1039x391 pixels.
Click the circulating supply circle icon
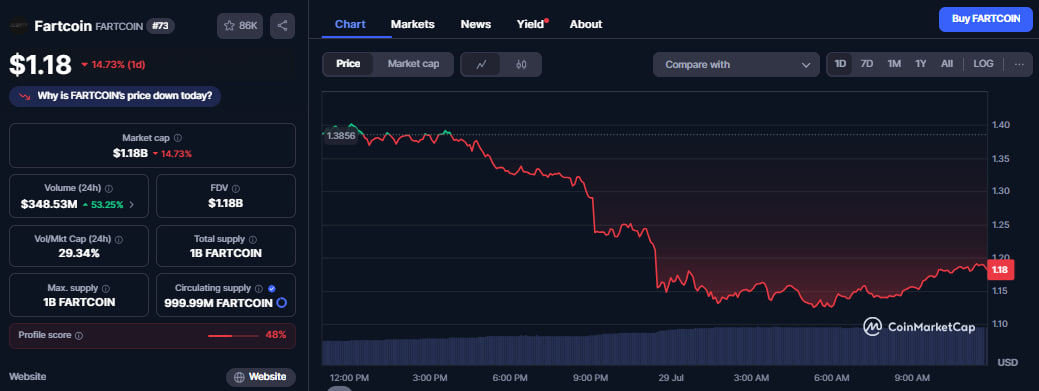tap(282, 303)
